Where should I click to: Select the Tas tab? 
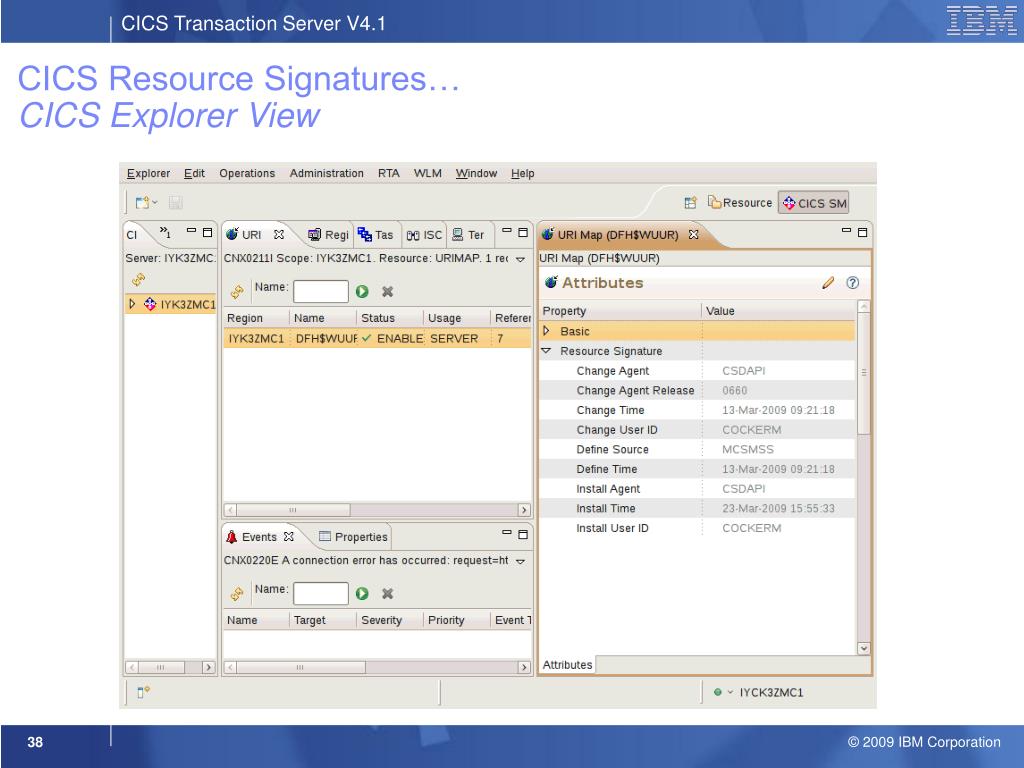coord(376,234)
